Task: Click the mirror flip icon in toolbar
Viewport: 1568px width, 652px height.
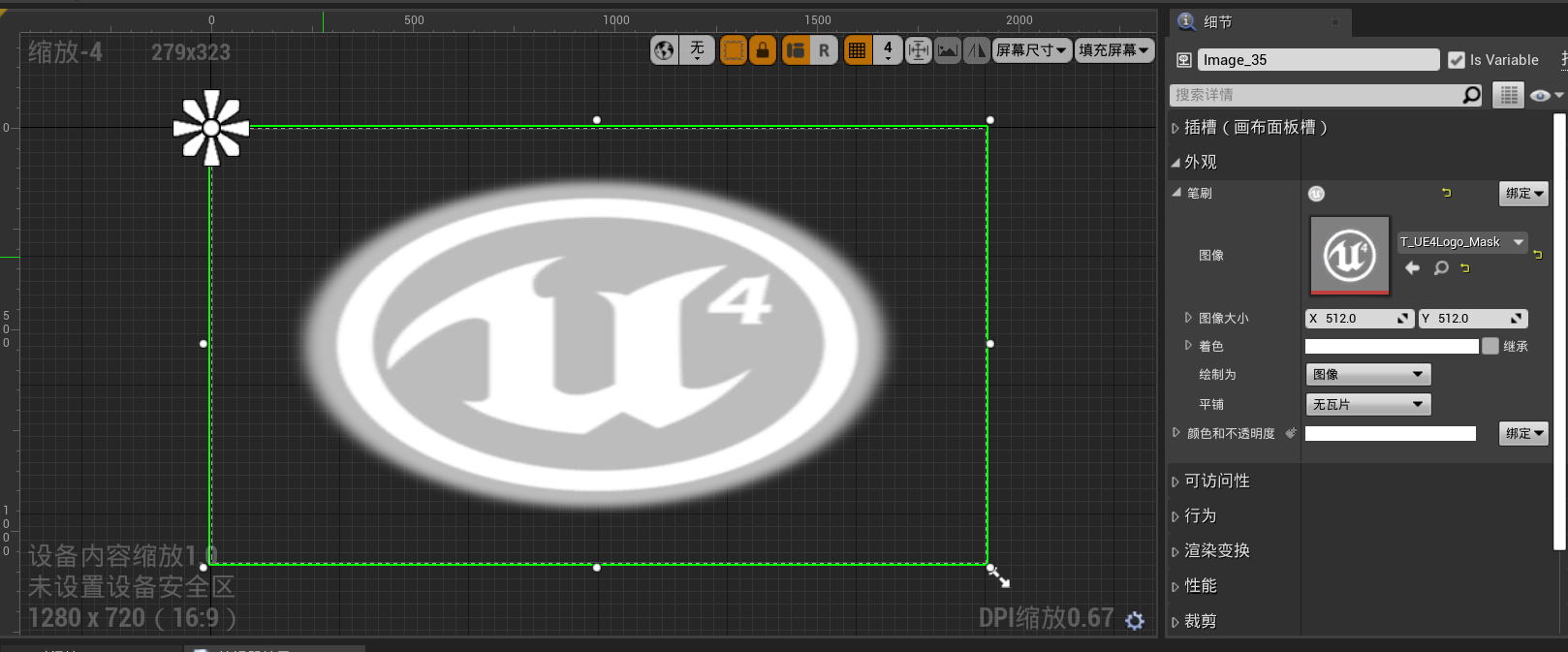Action: (x=976, y=50)
